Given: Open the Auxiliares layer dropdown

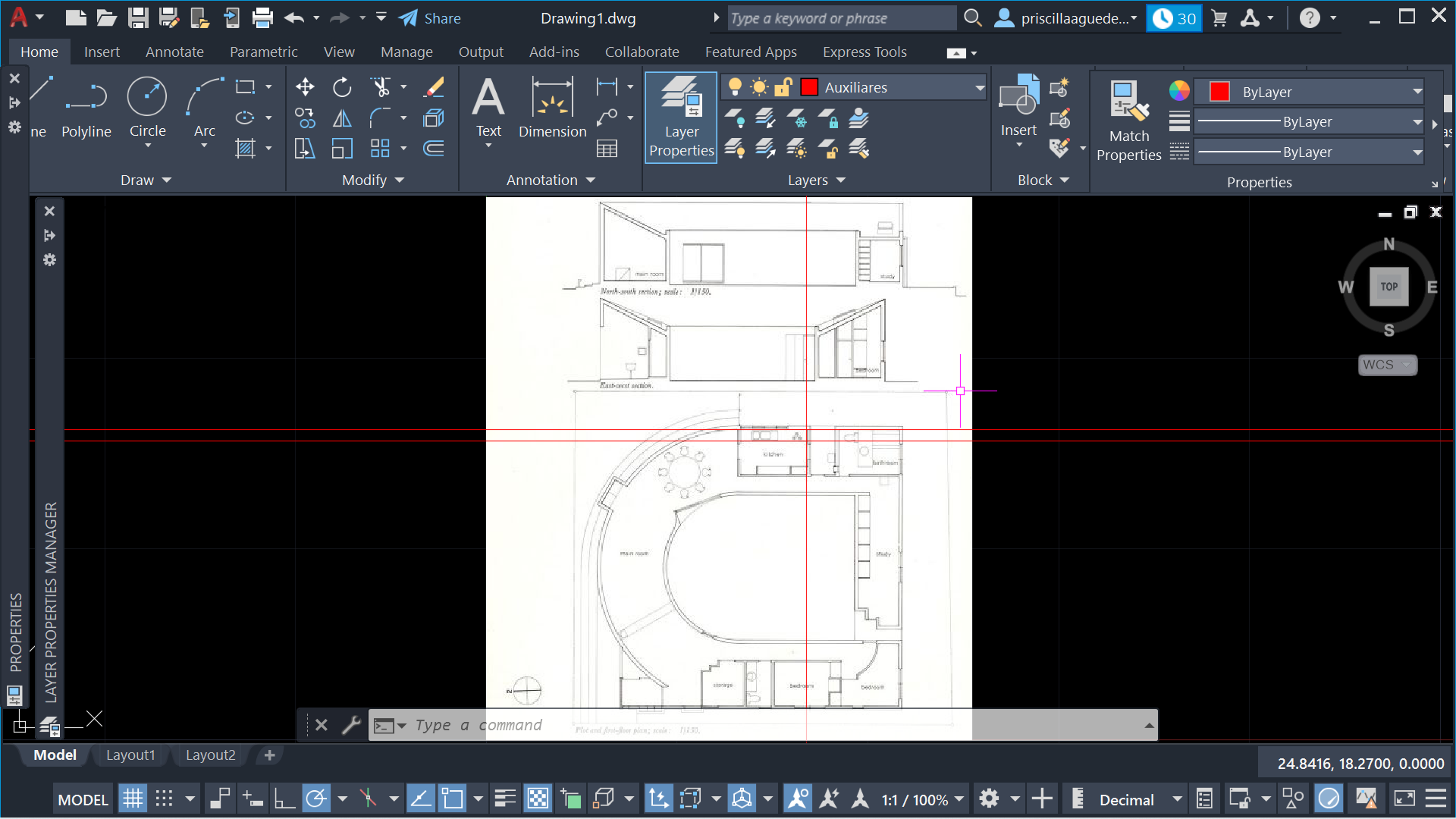Looking at the screenshot, I should click(979, 88).
